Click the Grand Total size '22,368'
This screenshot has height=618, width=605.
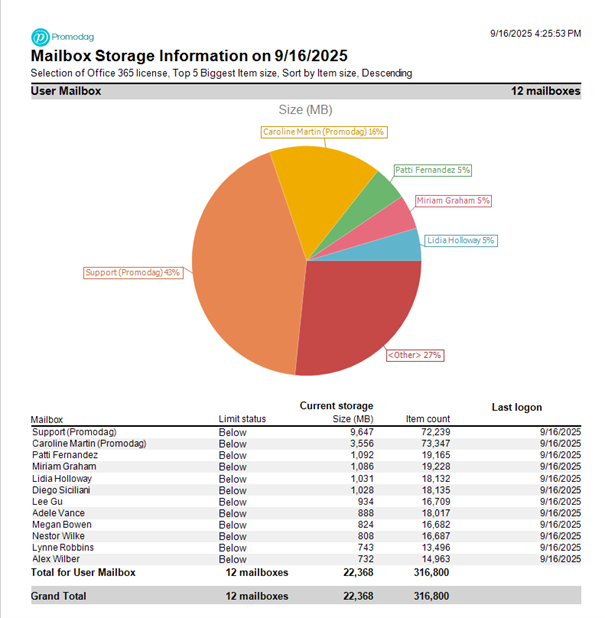[x=358, y=596]
